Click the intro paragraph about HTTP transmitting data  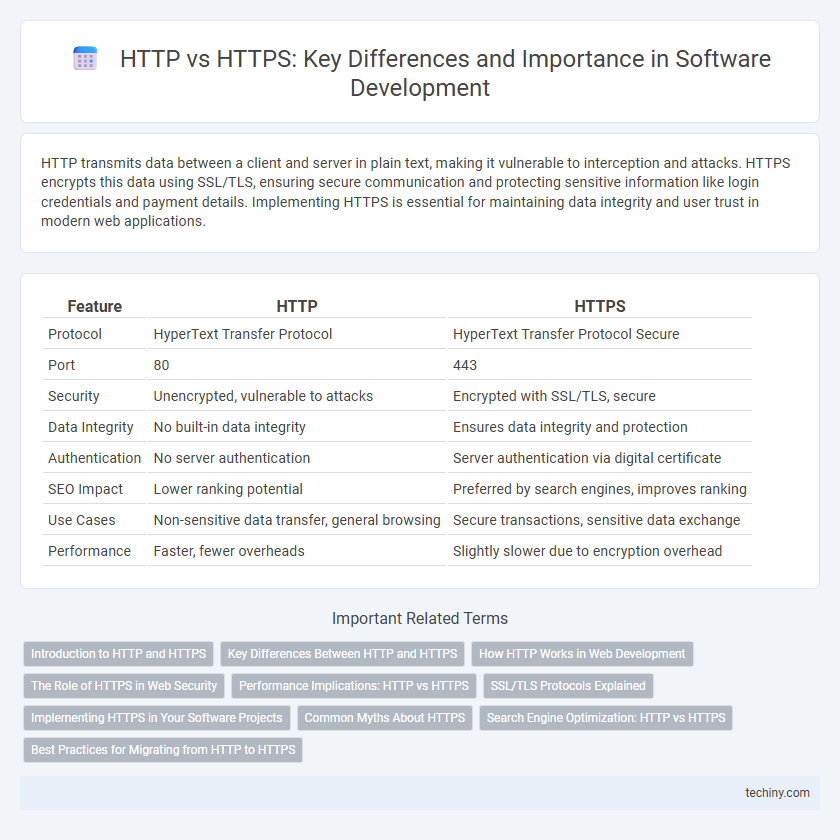point(416,192)
